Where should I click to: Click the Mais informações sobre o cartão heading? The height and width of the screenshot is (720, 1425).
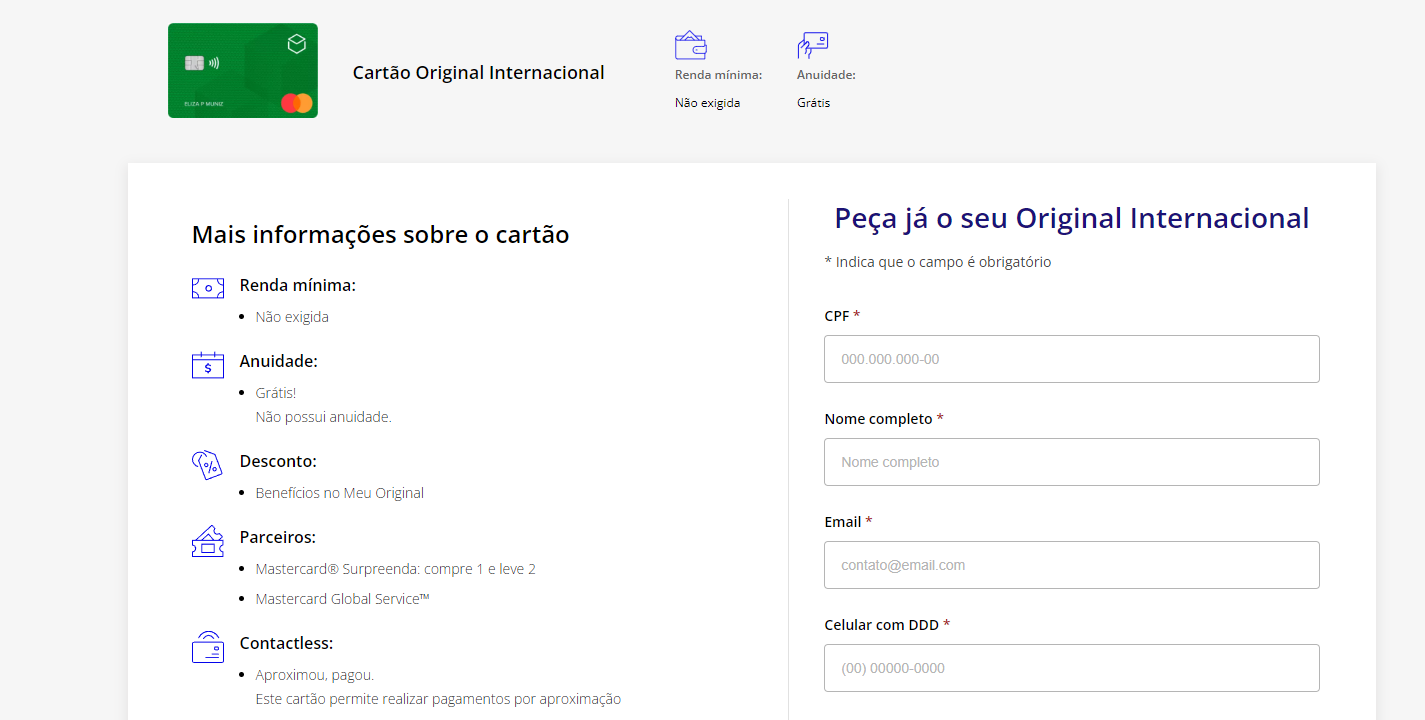[x=380, y=235]
